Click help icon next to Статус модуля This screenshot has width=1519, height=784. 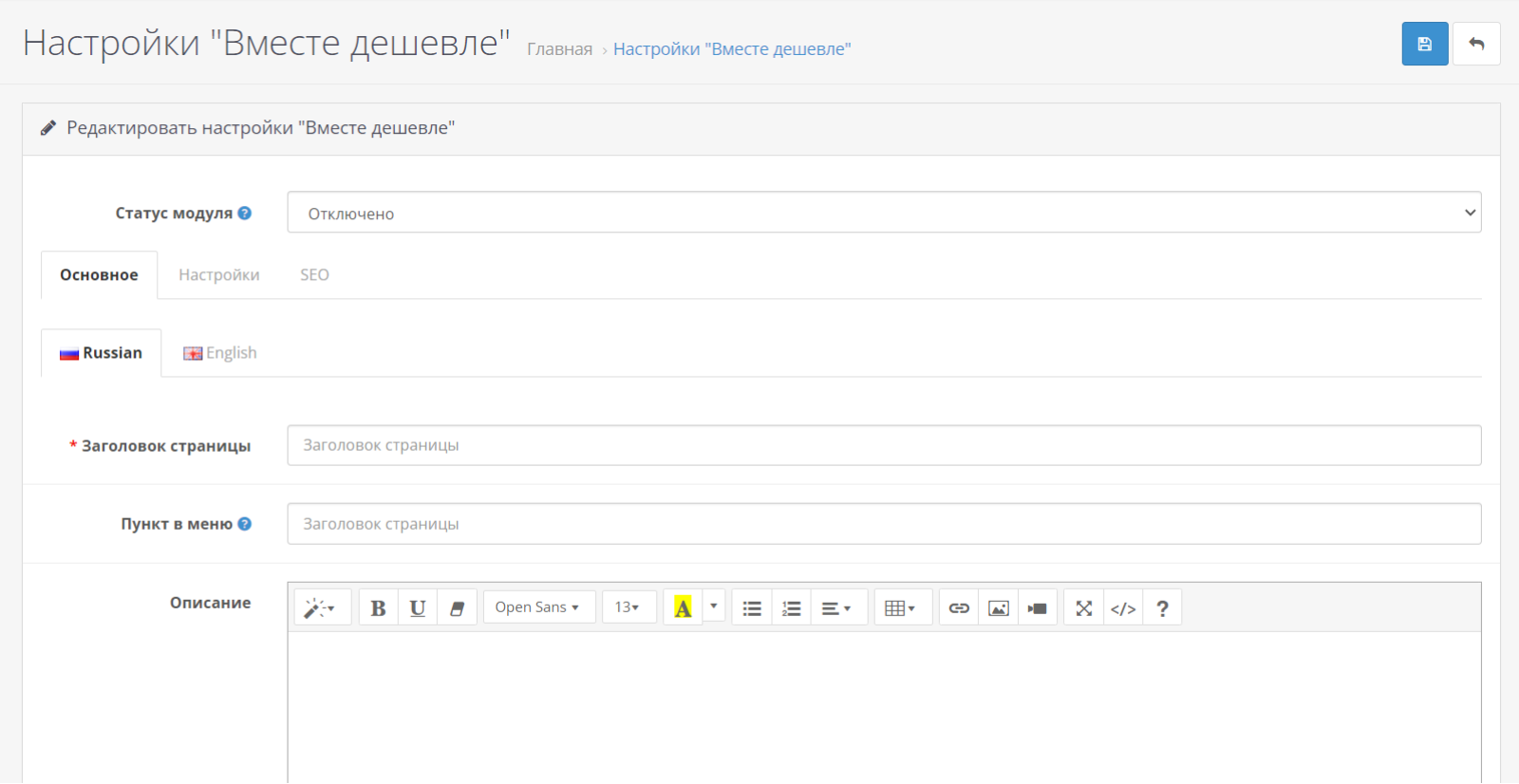pyautogui.click(x=245, y=213)
